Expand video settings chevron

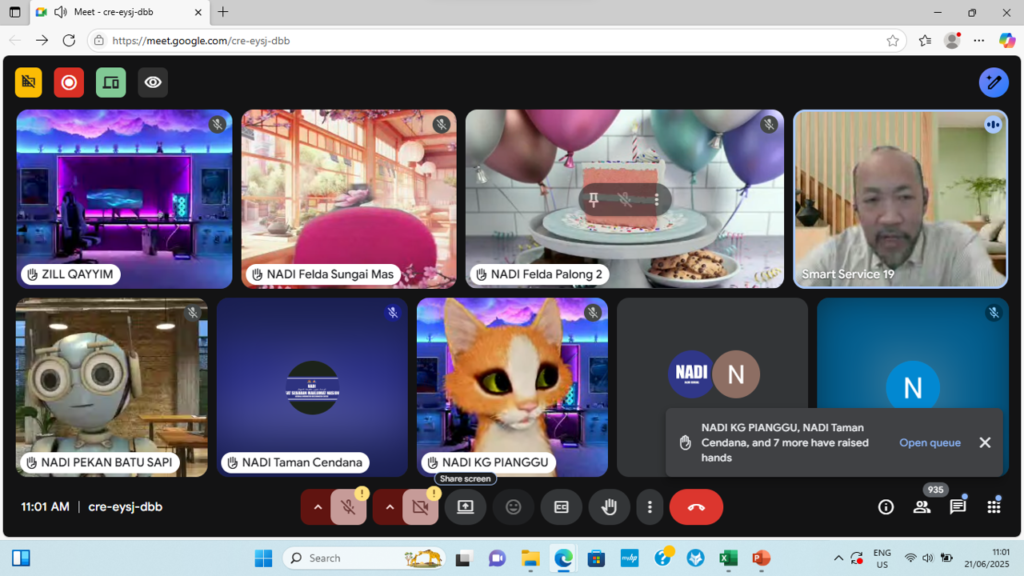[x=389, y=507]
